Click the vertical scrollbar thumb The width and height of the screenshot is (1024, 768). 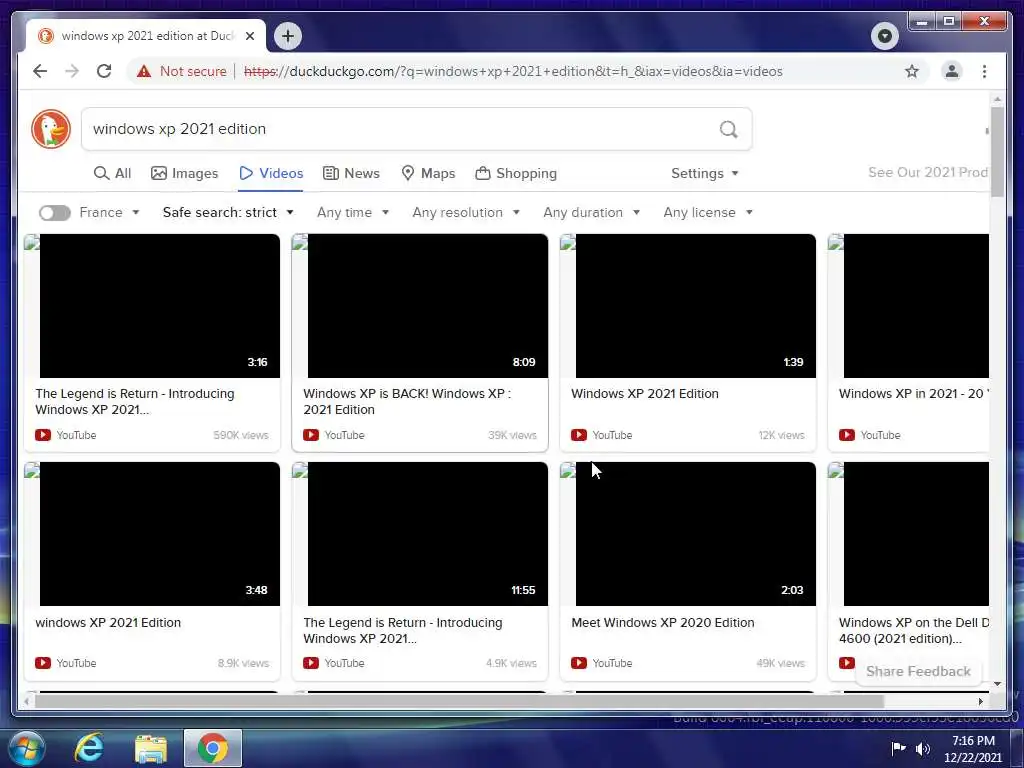[997, 152]
